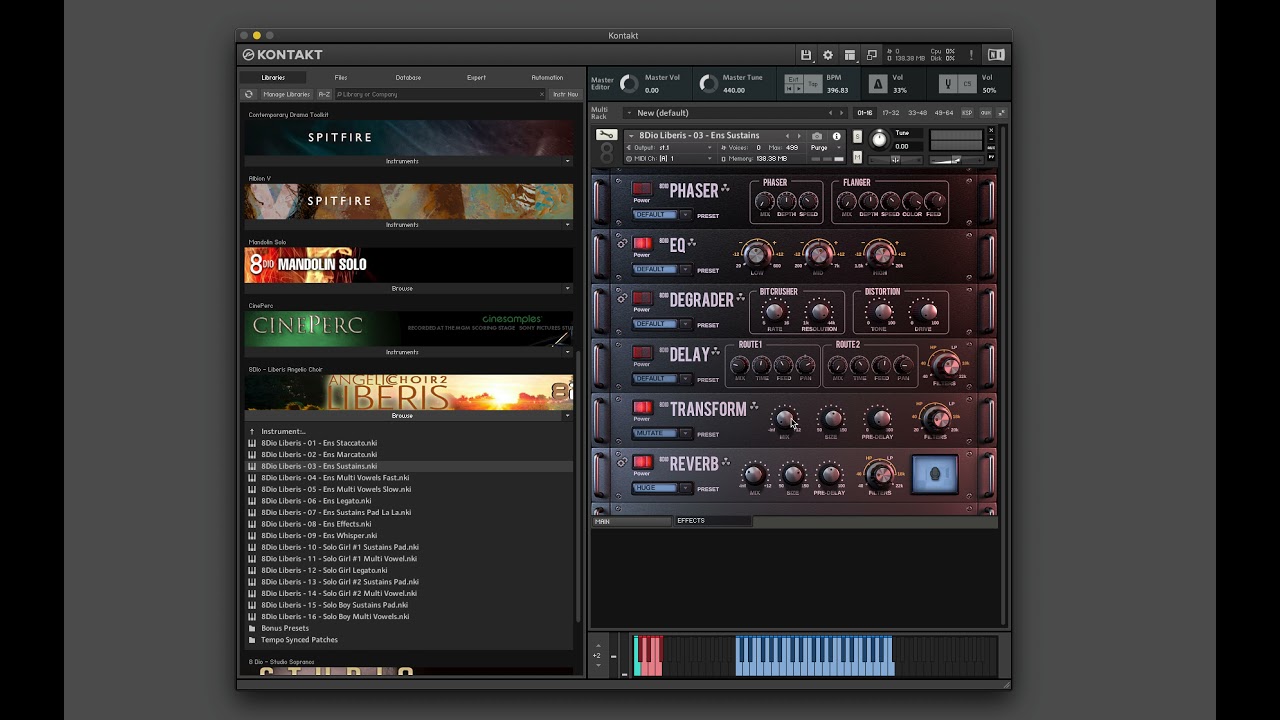Image resolution: width=1280 pixels, height=720 pixels.
Task: Click the NI logo button
Action: coord(996,55)
